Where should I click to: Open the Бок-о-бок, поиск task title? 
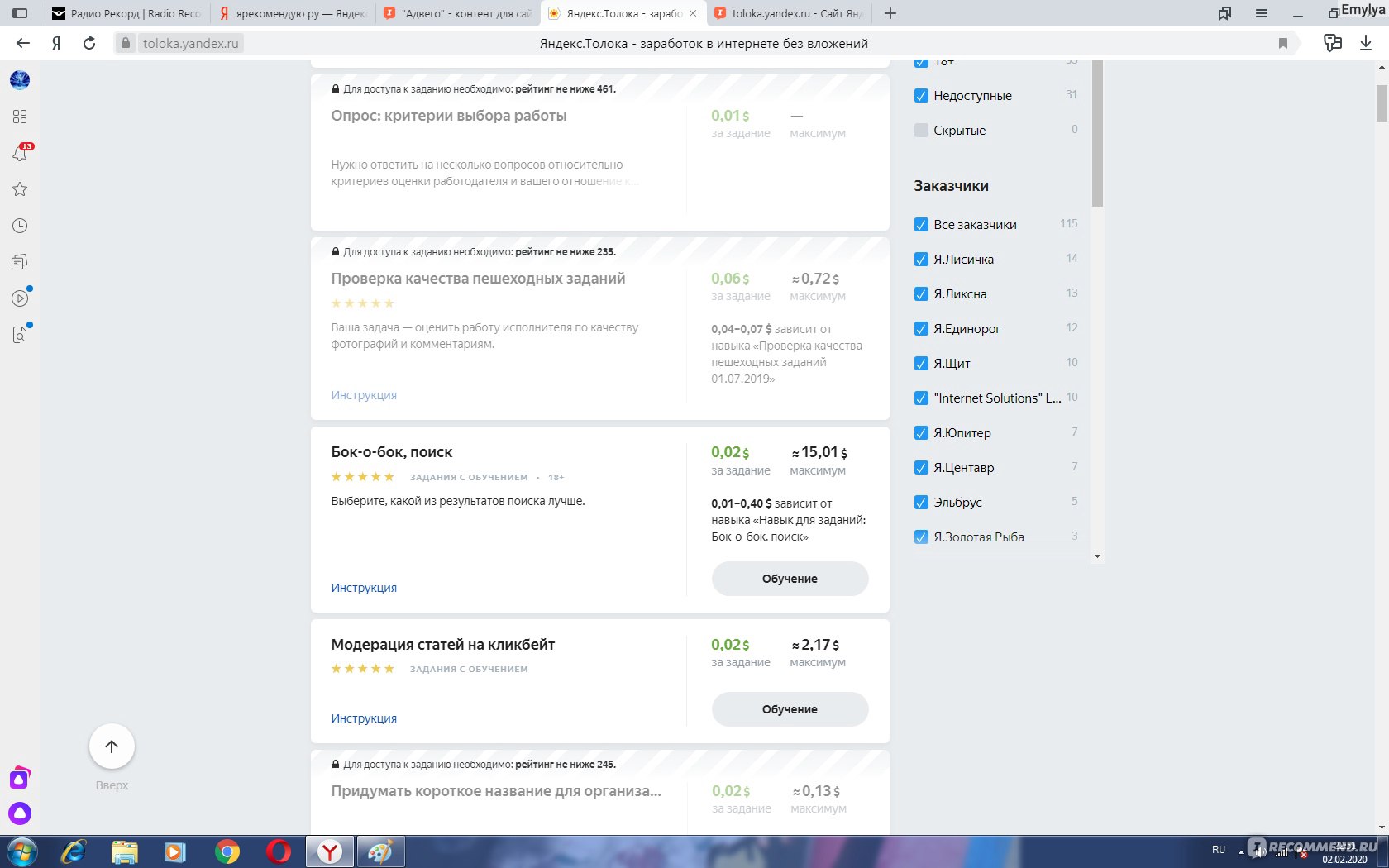tap(392, 452)
